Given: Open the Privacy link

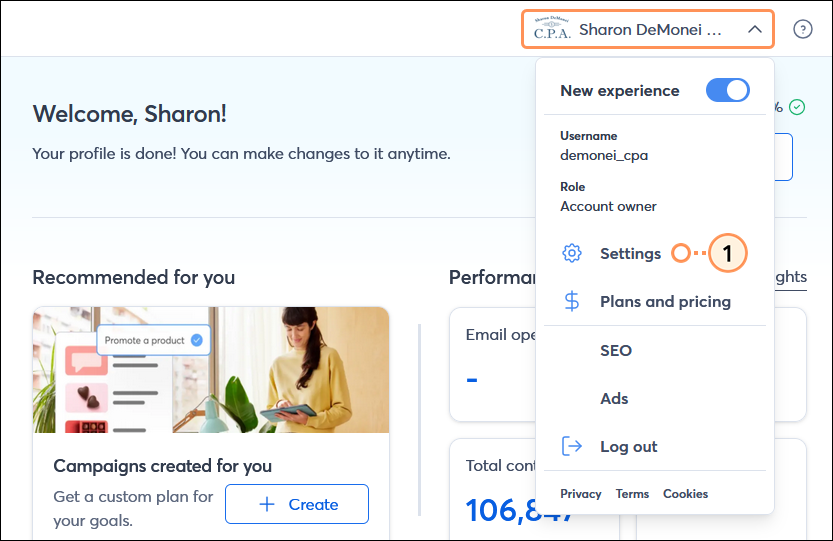Looking at the screenshot, I should coord(581,494).
